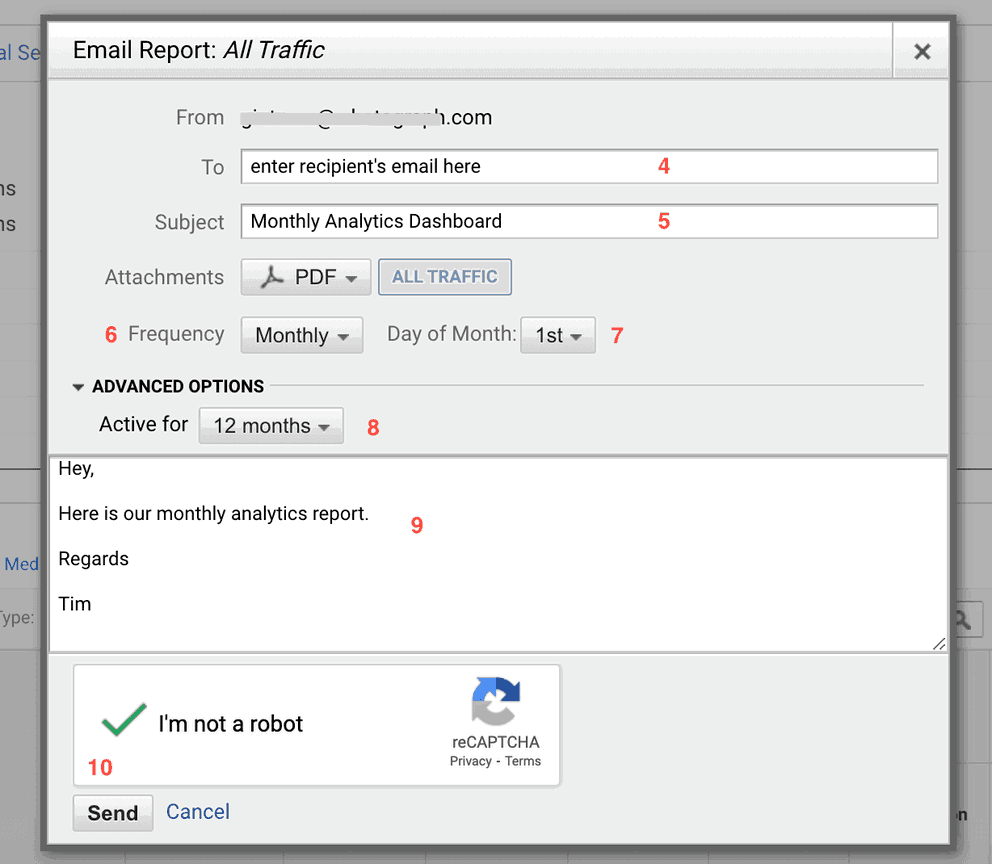Open the PDF format dropdown
Viewport: 992px width, 864px height.
[x=306, y=277]
